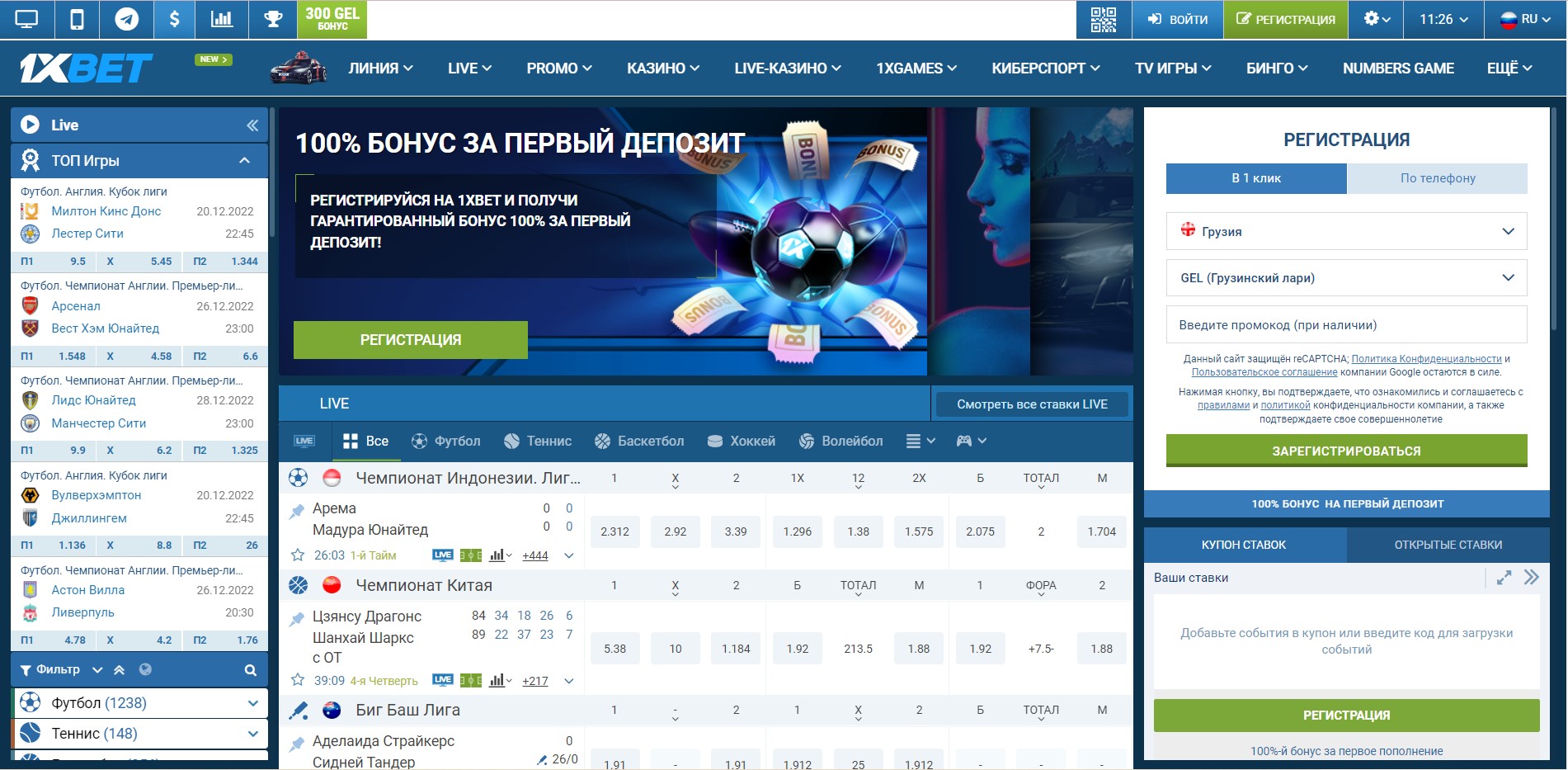
Task: Collapse the ТОП Игры section
Action: [244, 160]
